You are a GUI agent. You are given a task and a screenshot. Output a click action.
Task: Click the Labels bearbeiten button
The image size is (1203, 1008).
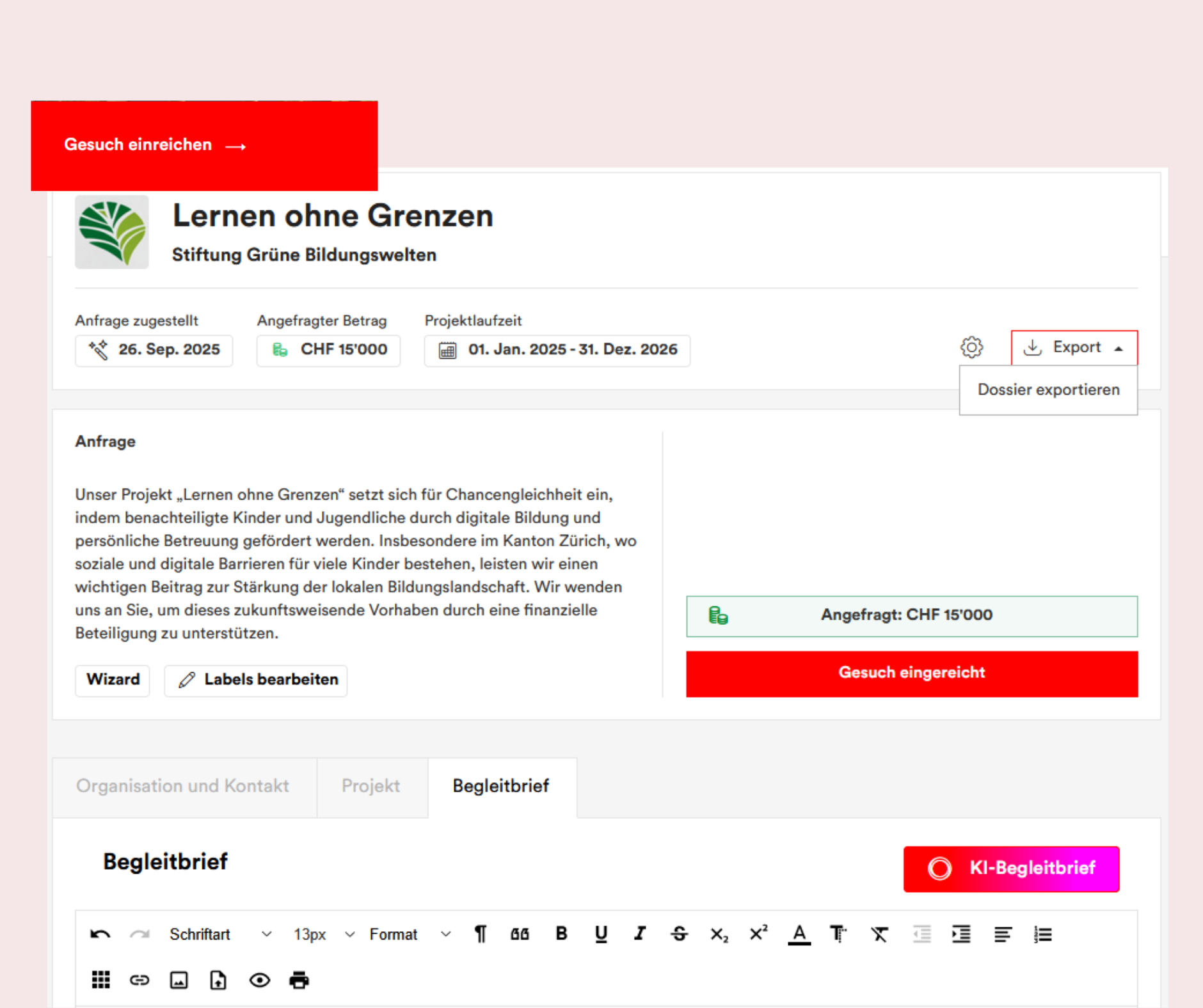tap(256, 680)
